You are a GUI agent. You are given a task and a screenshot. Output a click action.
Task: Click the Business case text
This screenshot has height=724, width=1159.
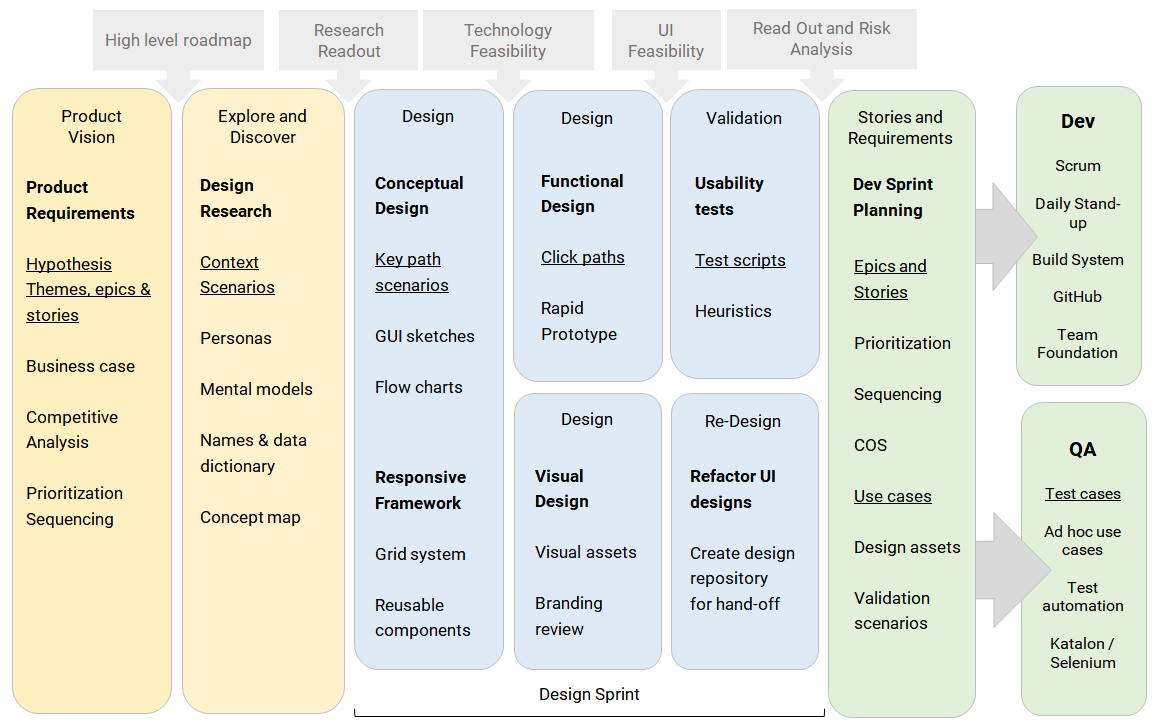pyautogui.click(x=81, y=366)
